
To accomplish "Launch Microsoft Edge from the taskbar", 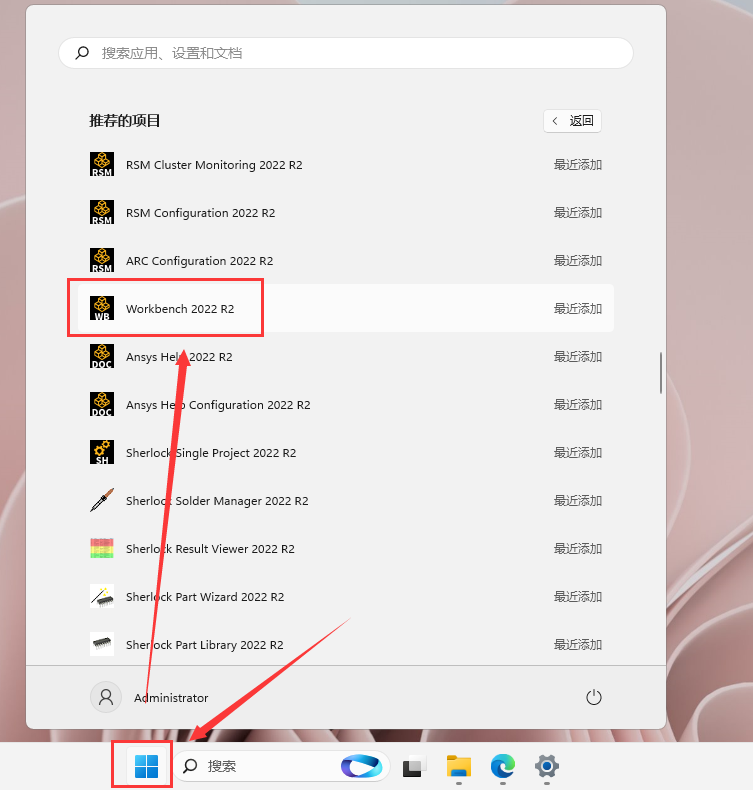I will pyautogui.click(x=503, y=766).
